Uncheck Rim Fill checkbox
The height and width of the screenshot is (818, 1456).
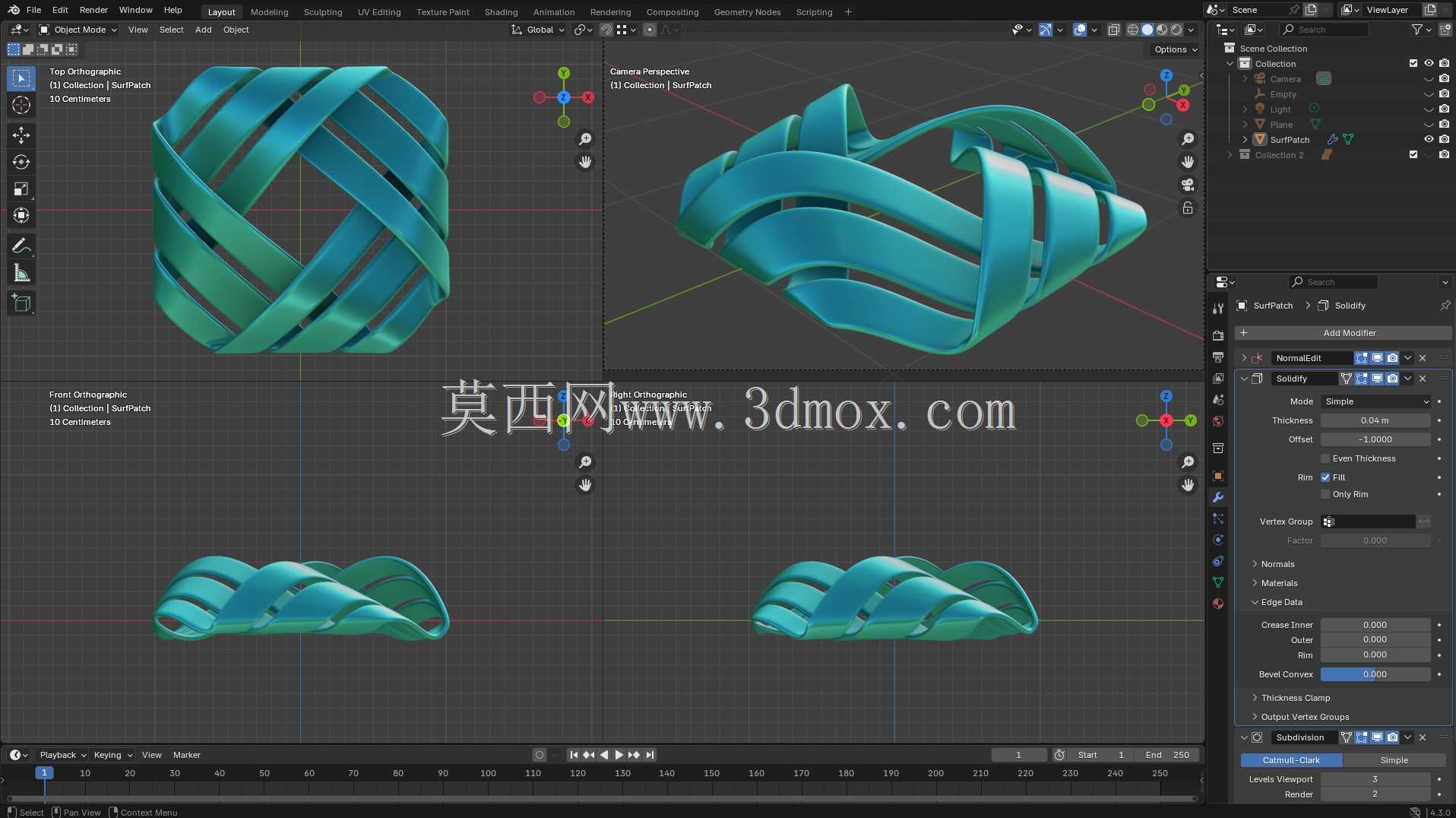coord(1325,477)
